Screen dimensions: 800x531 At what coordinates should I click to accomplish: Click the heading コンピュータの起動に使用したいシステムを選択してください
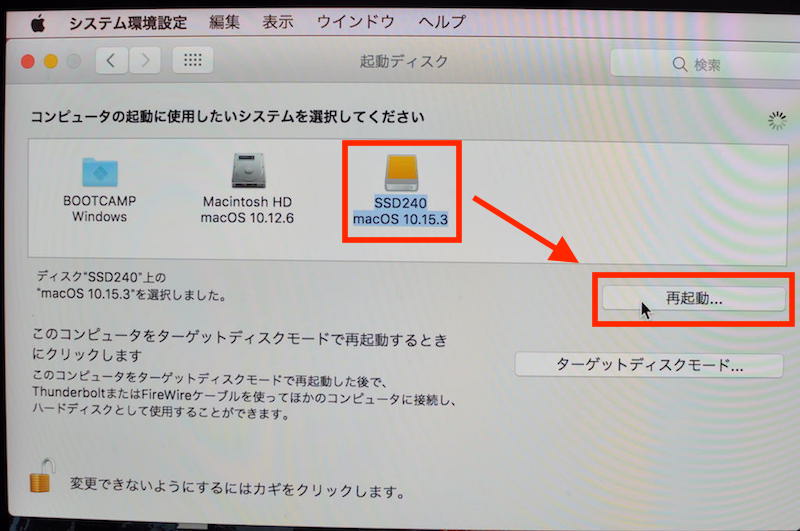(x=228, y=117)
